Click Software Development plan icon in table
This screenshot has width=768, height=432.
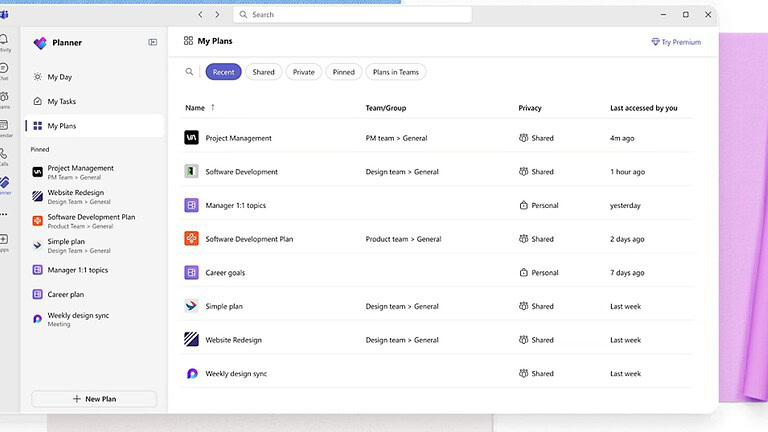192,171
